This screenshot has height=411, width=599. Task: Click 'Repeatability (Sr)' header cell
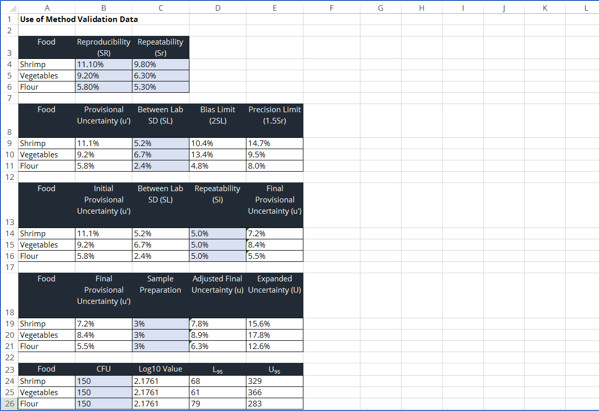tap(160, 47)
